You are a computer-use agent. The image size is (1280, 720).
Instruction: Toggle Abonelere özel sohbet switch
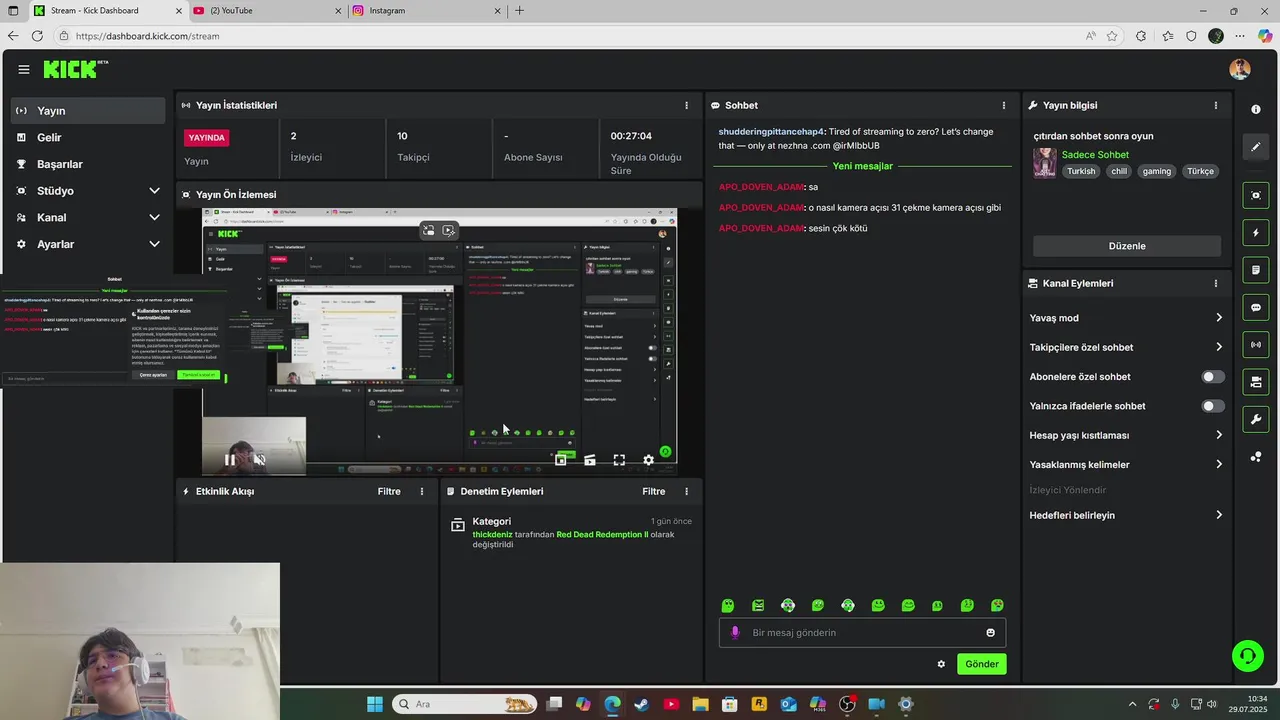click(1212, 377)
